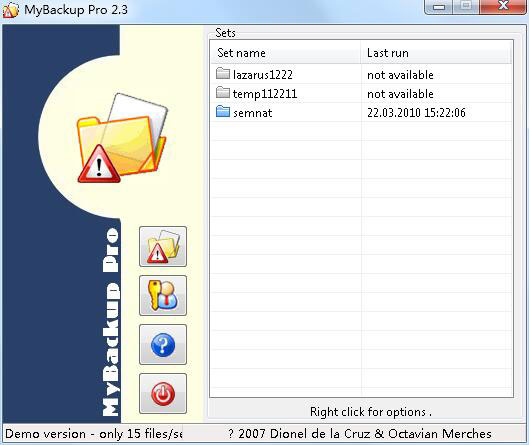Click the large folder warning logo

122,138
